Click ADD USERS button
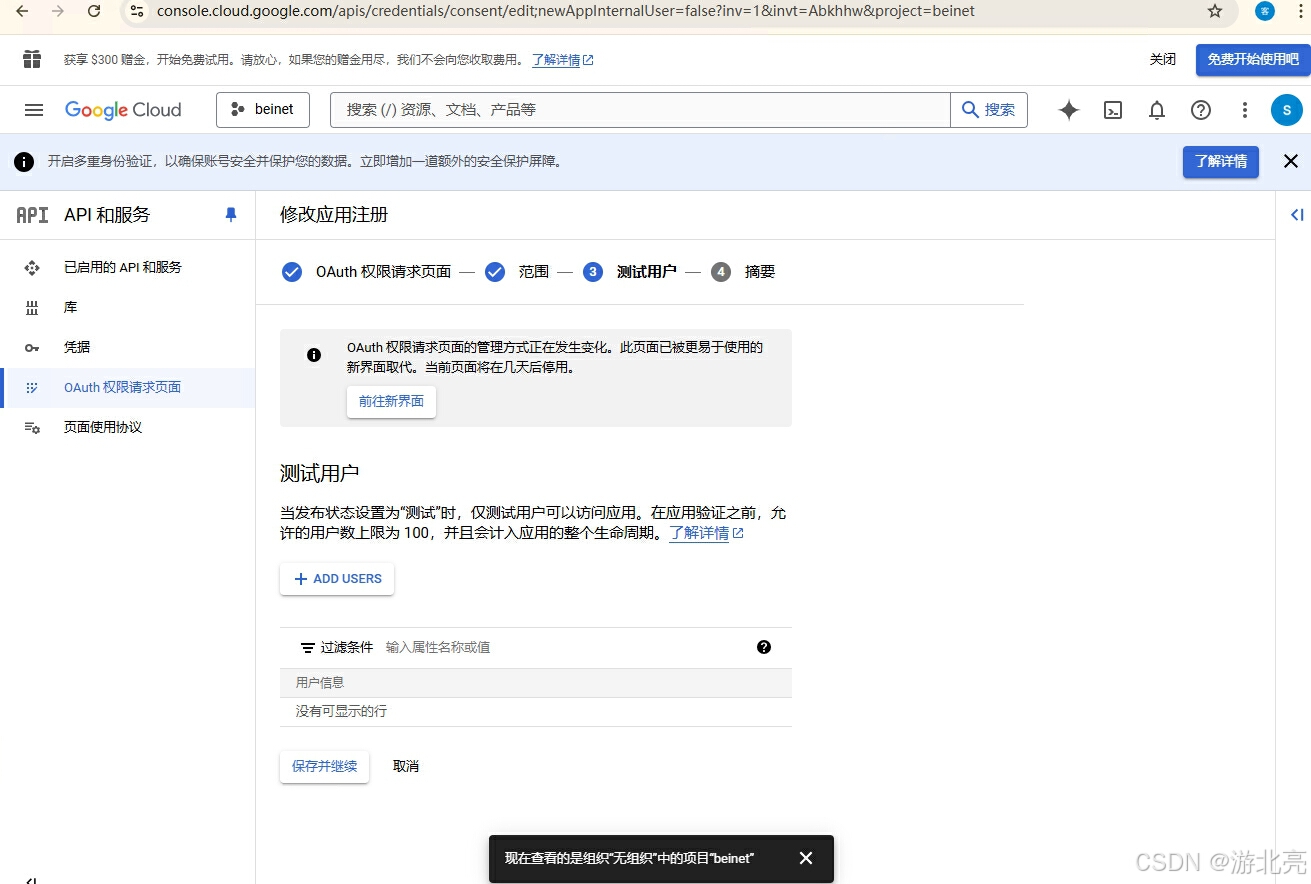 pyautogui.click(x=337, y=579)
